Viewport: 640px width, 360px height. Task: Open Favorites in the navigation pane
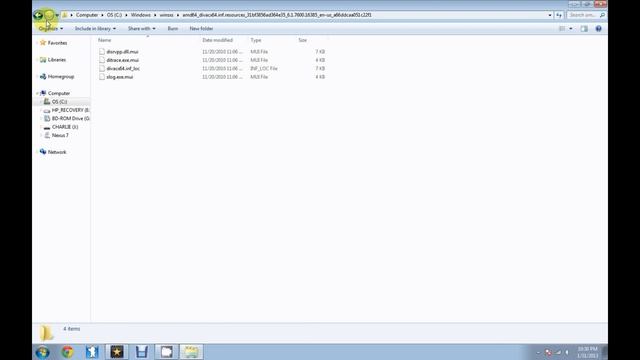(x=57, y=43)
